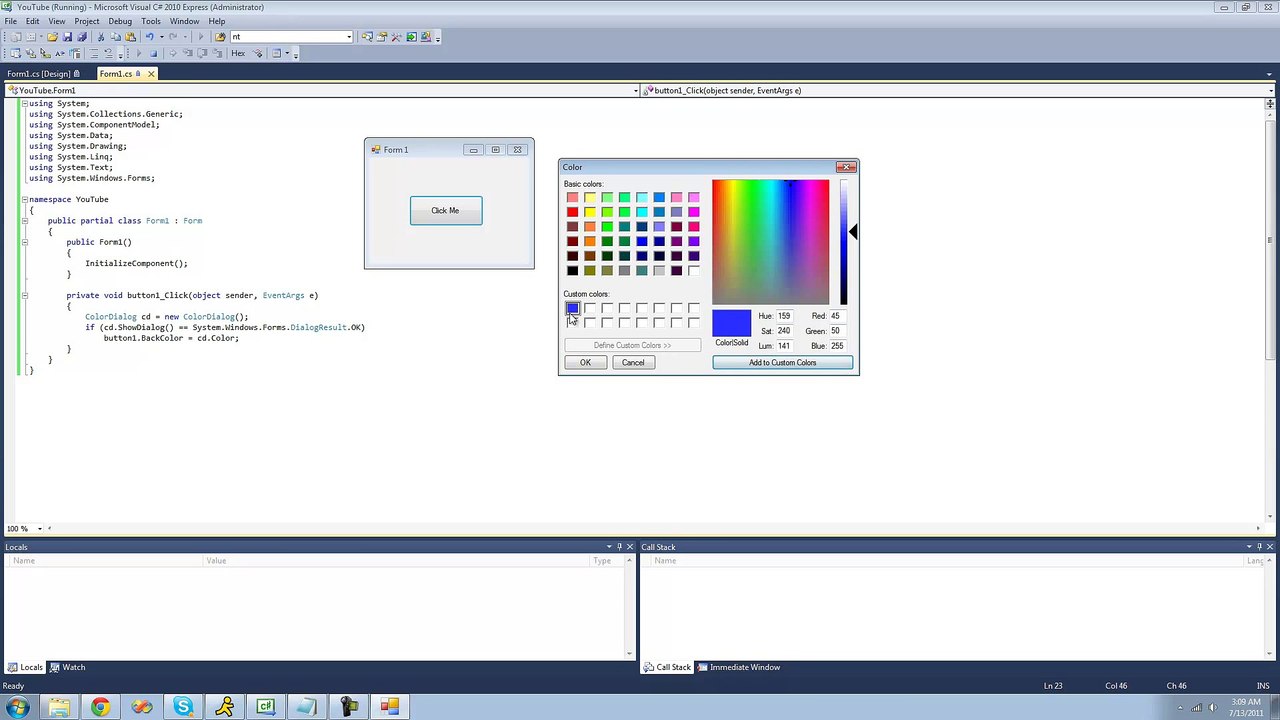
Task: Select the white basic color swatch
Action: (694, 270)
